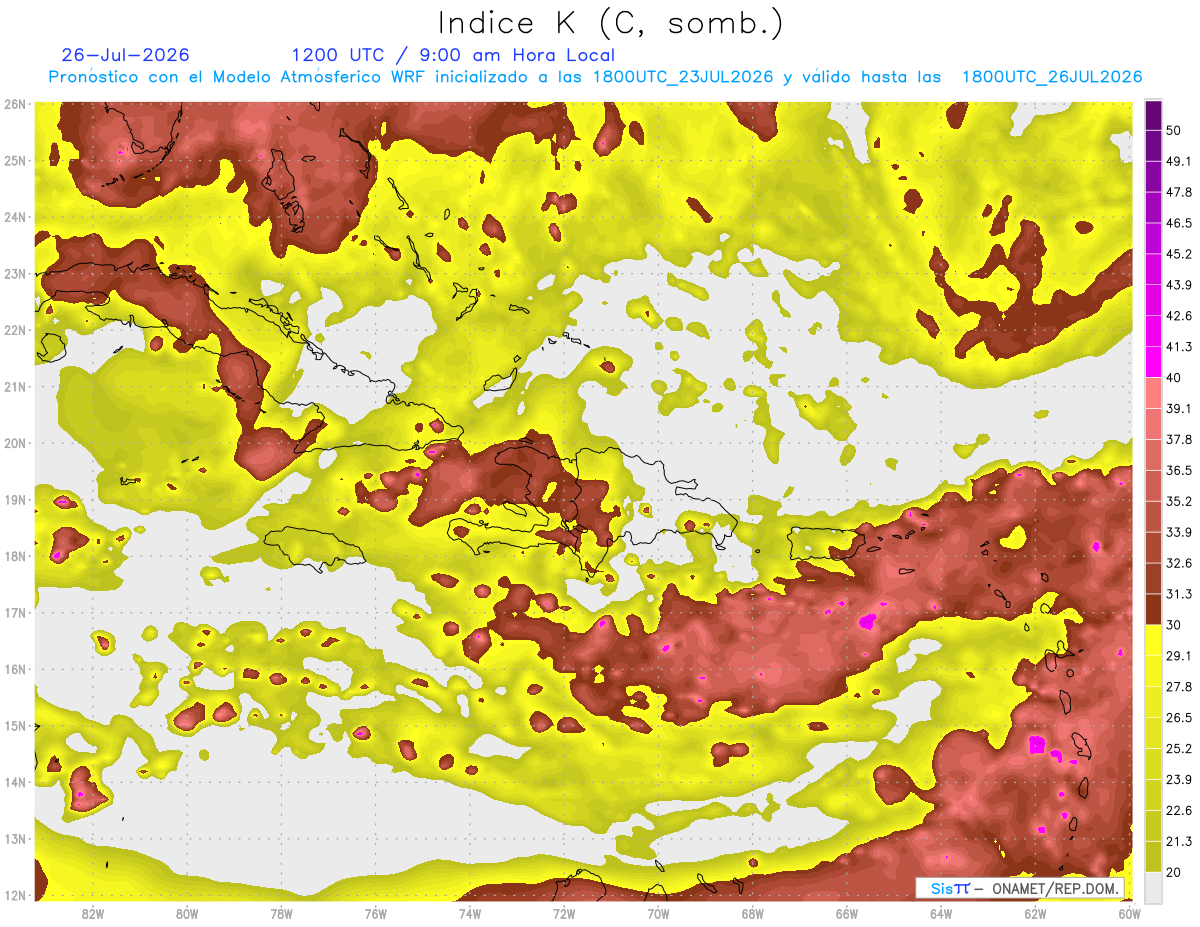Viewport: 1200px width, 927px height.
Task: Select the '13N' latitude label
Action: pyautogui.click(x=14, y=838)
